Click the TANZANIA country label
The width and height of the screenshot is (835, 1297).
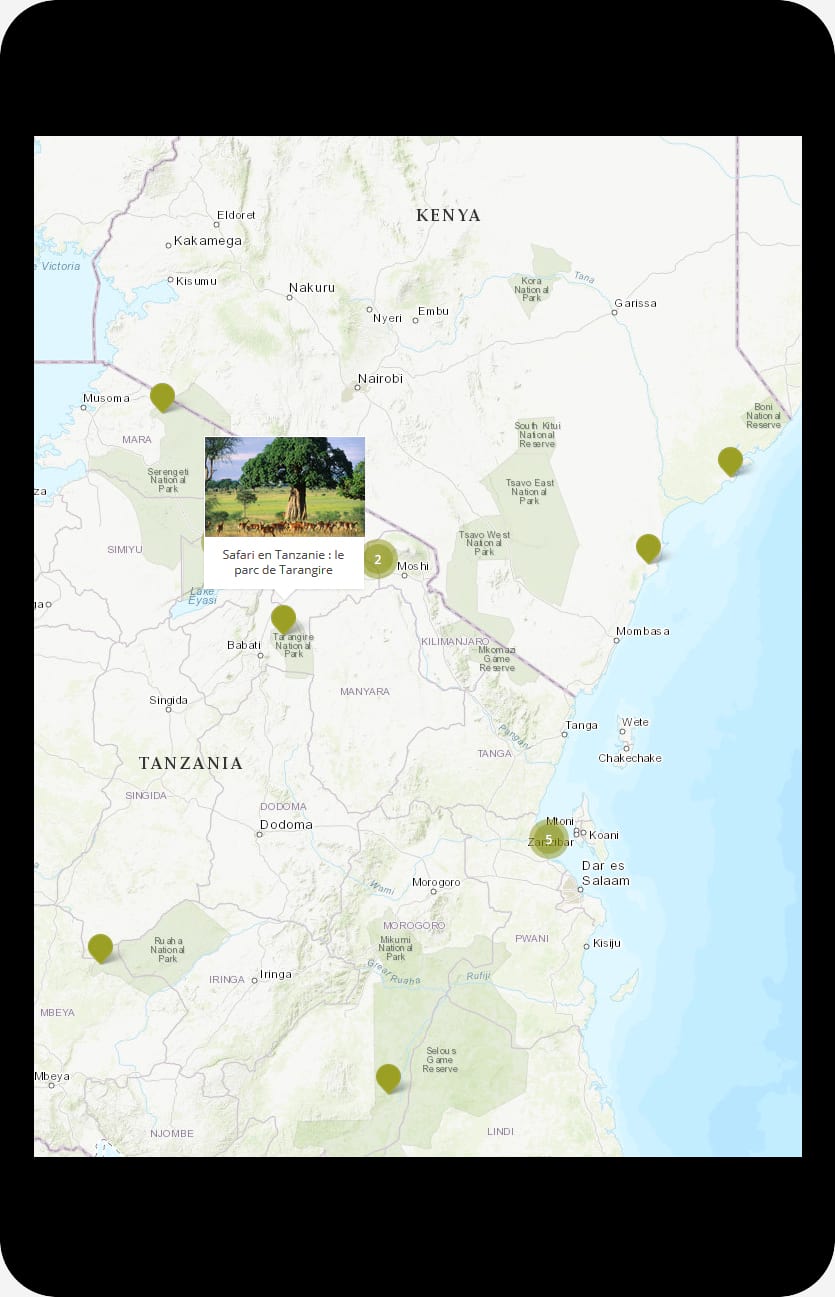pos(190,763)
